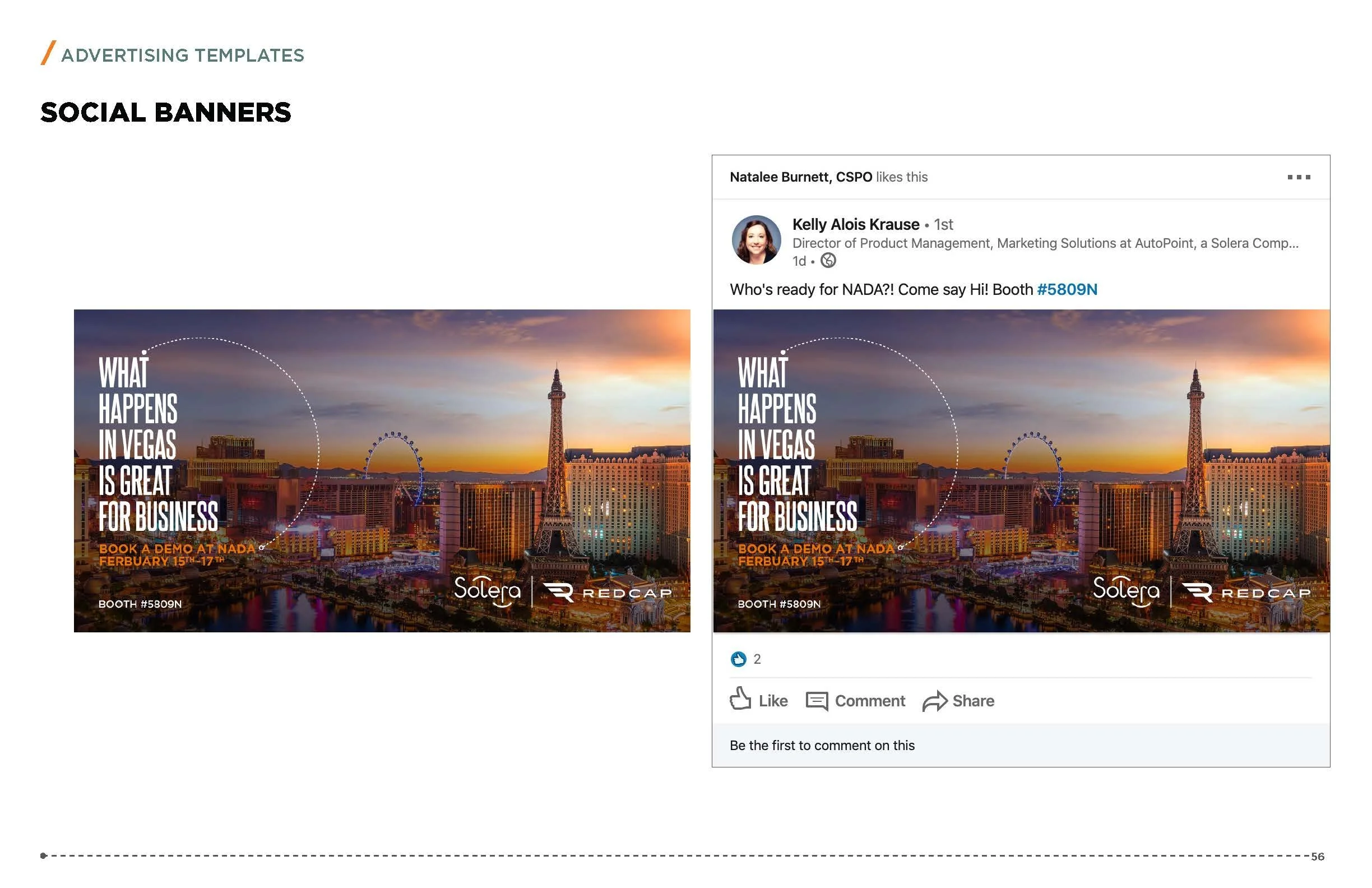Click the Share arrow icon
The image size is (1372, 888).
pos(934,701)
